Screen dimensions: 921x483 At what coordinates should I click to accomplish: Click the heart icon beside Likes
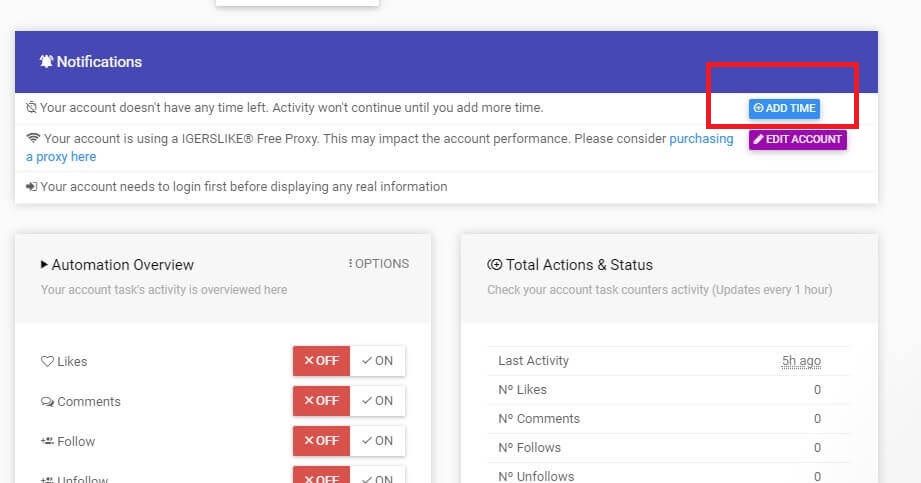pos(47,362)
